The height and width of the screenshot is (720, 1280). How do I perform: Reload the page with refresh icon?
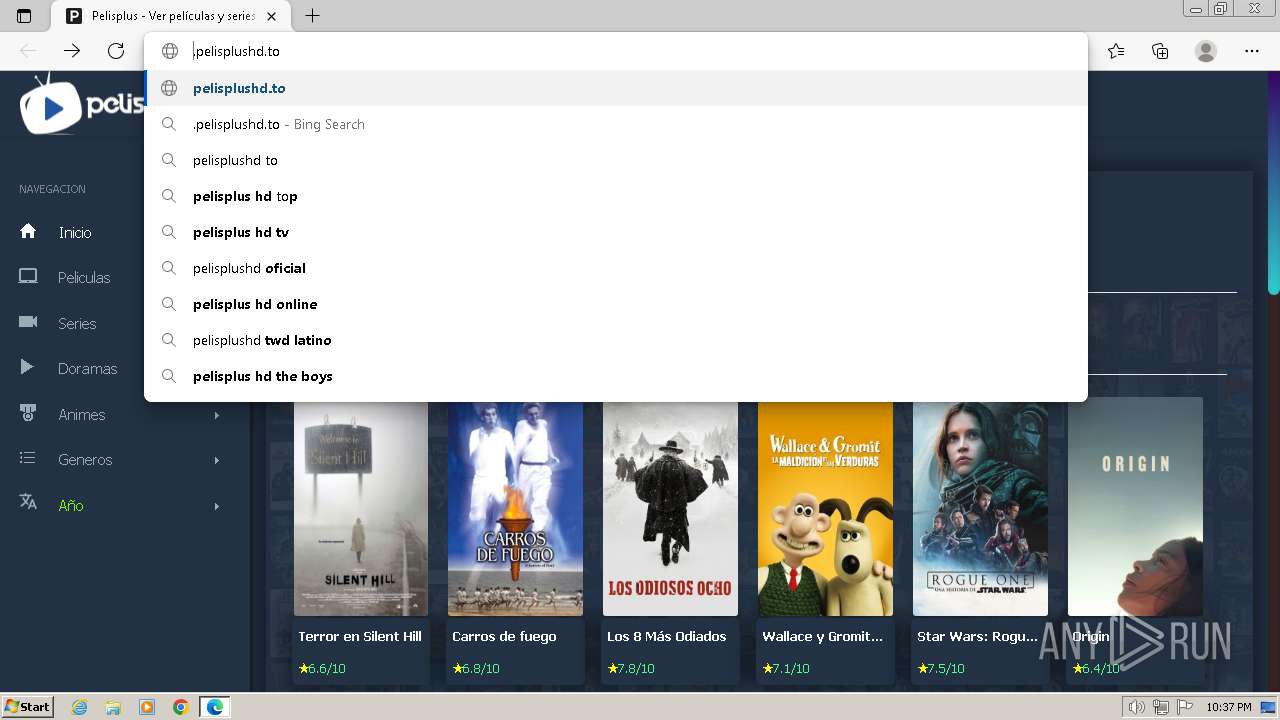[x=116, y=51]
